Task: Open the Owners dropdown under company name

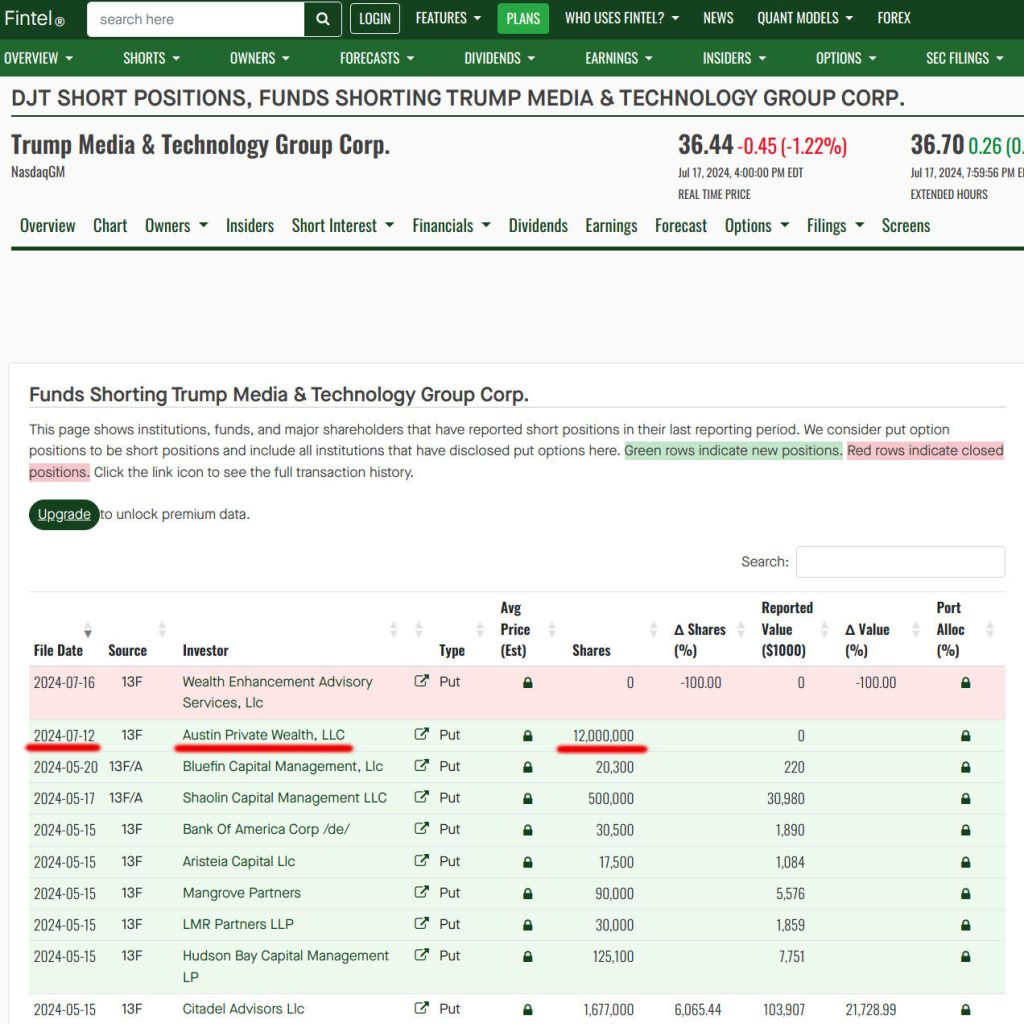Action: click(x=176, y=226)
